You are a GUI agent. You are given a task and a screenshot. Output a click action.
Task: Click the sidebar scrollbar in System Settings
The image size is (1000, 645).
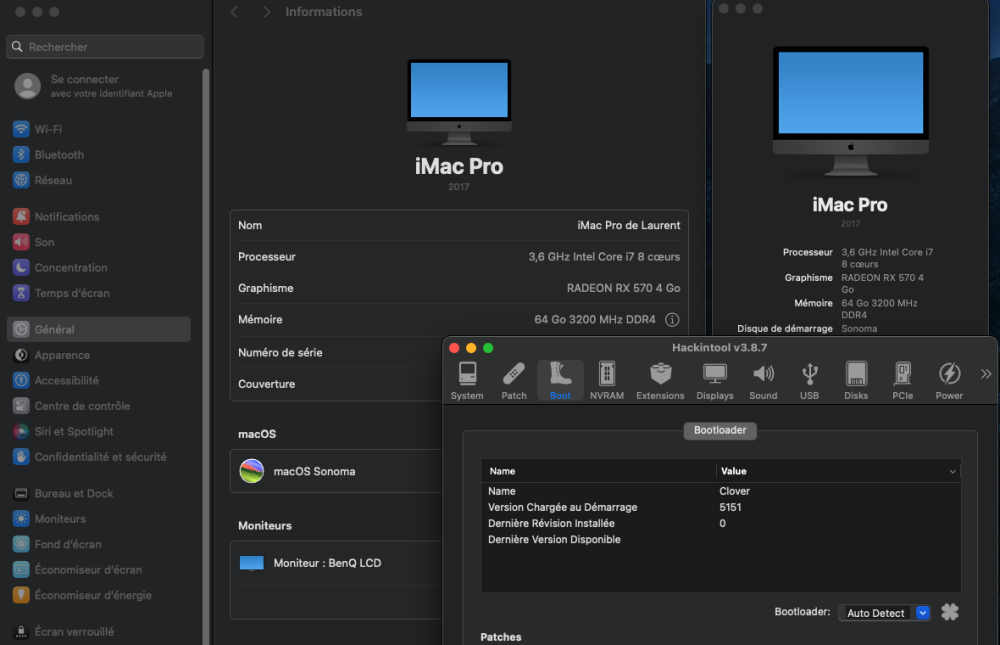(x=205, y=357)
